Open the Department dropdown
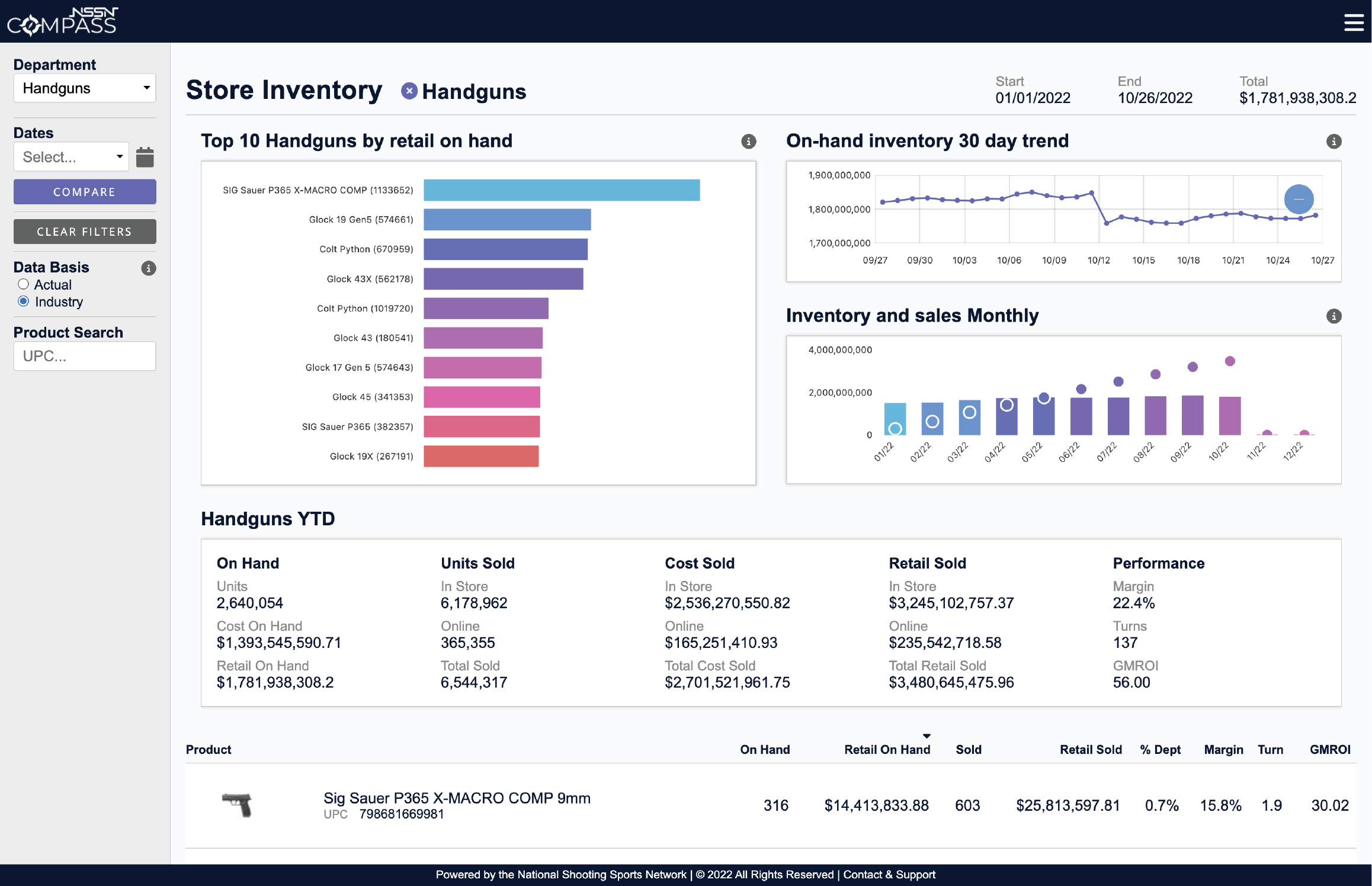This screenshot has height=886, width=1372. pos(85,88)
